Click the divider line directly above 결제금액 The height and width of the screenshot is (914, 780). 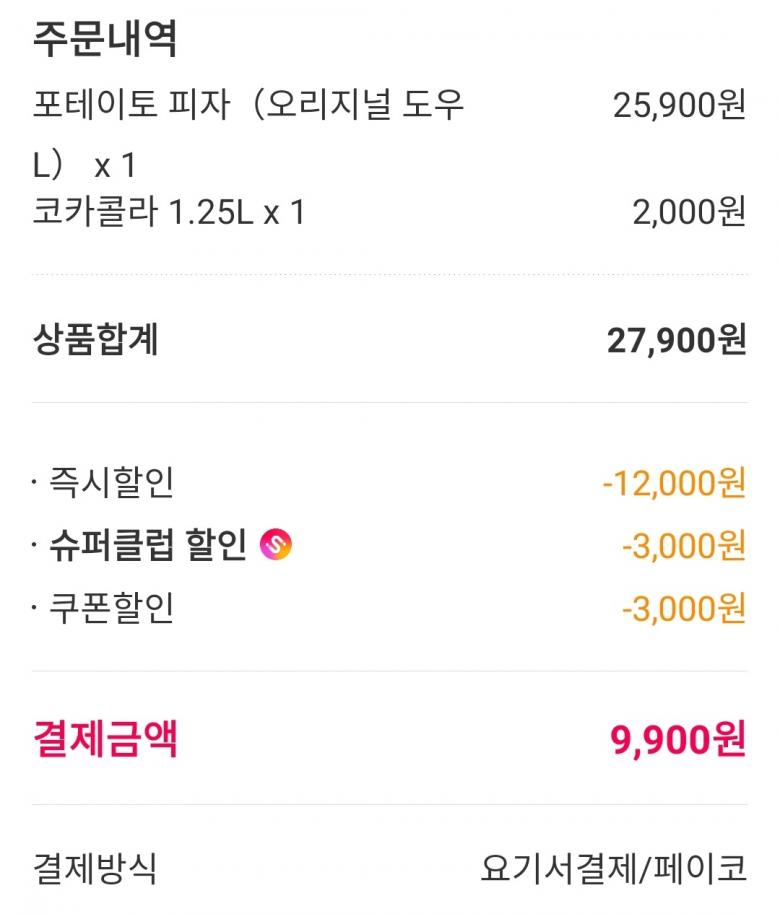(390, 670)
